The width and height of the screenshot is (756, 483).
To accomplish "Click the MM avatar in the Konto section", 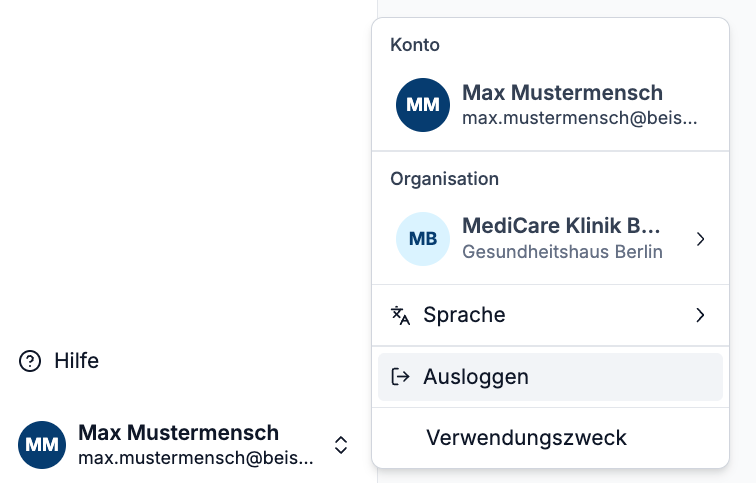I will (x=422, y=105).
